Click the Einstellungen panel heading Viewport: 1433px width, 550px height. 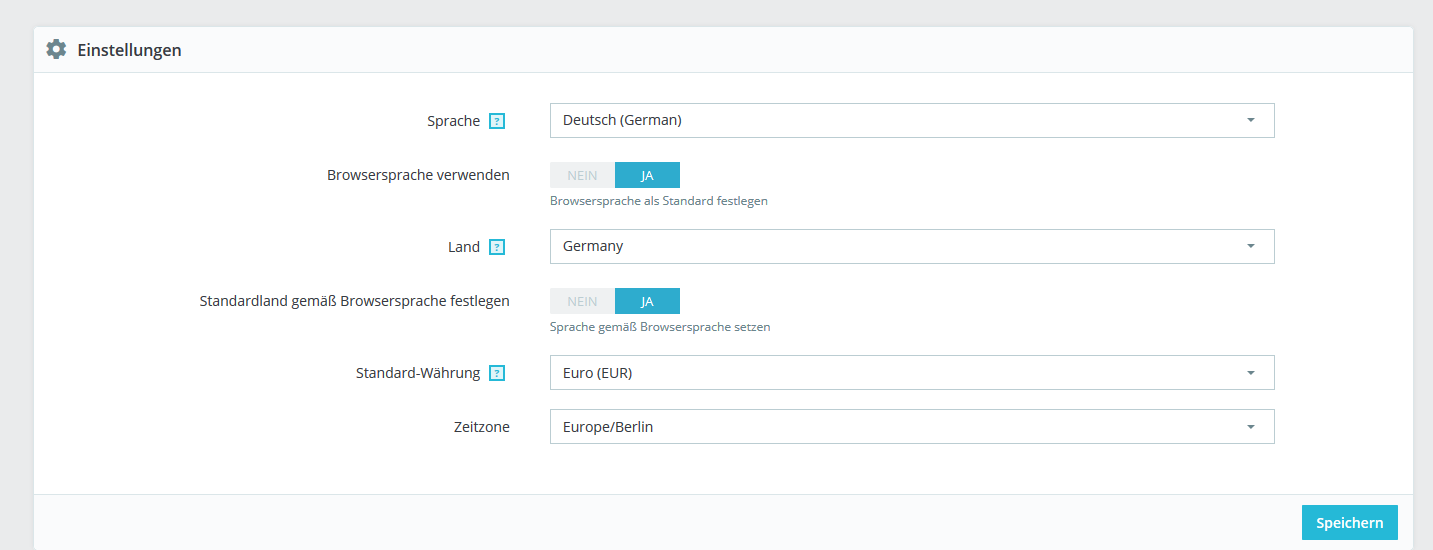129,50
